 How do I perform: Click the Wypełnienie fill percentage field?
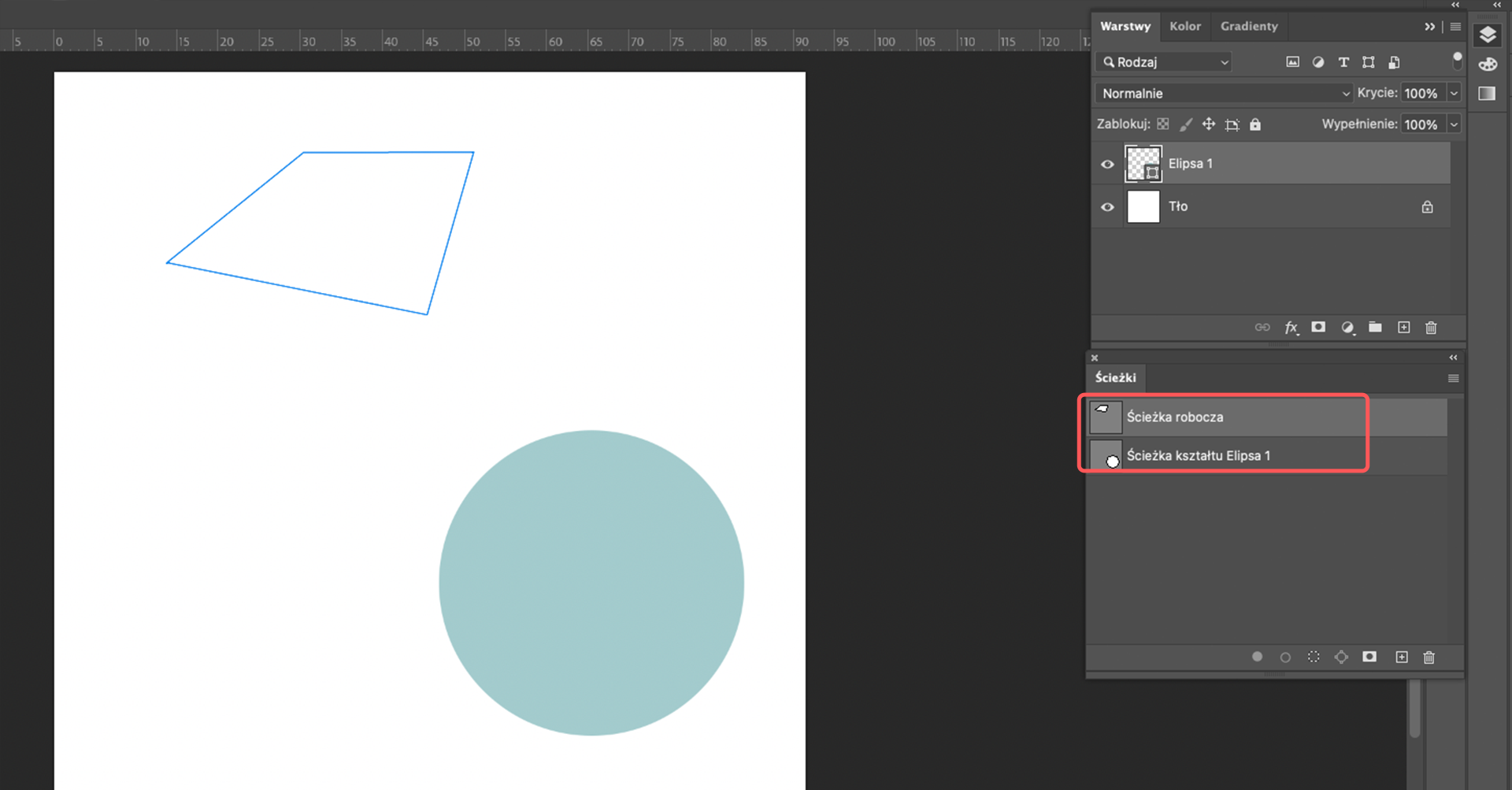(x=1422, y=124)
